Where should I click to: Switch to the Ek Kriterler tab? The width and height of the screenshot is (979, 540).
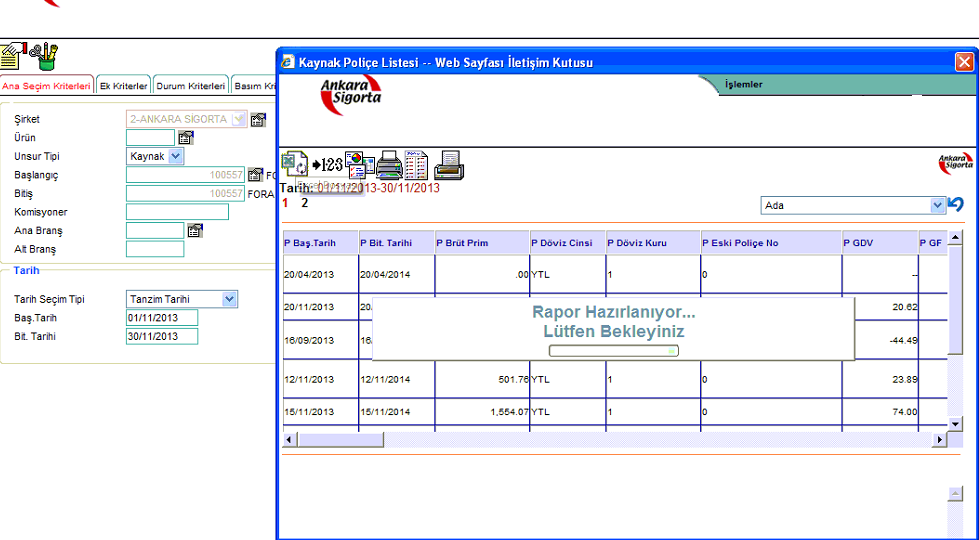tap(123, 86)
